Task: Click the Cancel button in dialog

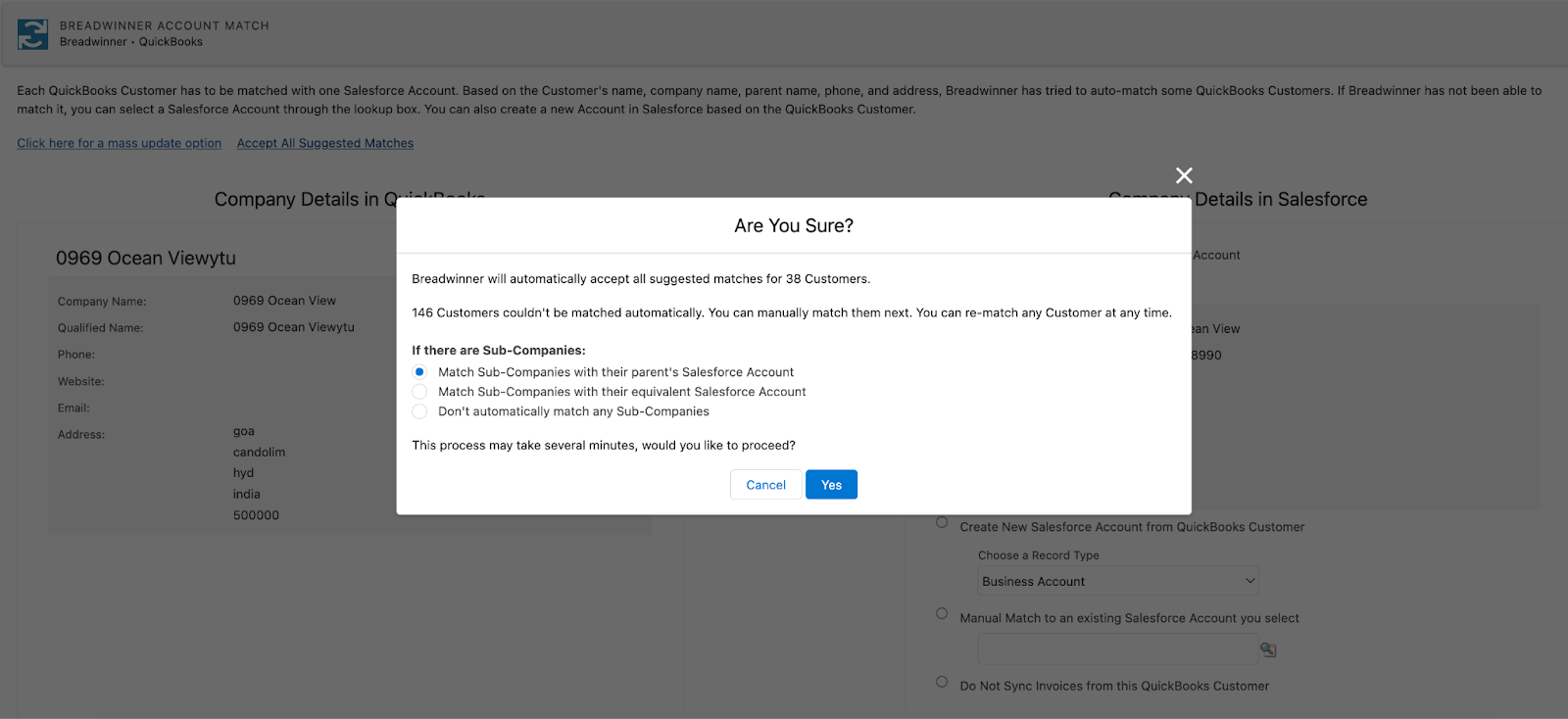Action: coord(766,485)
